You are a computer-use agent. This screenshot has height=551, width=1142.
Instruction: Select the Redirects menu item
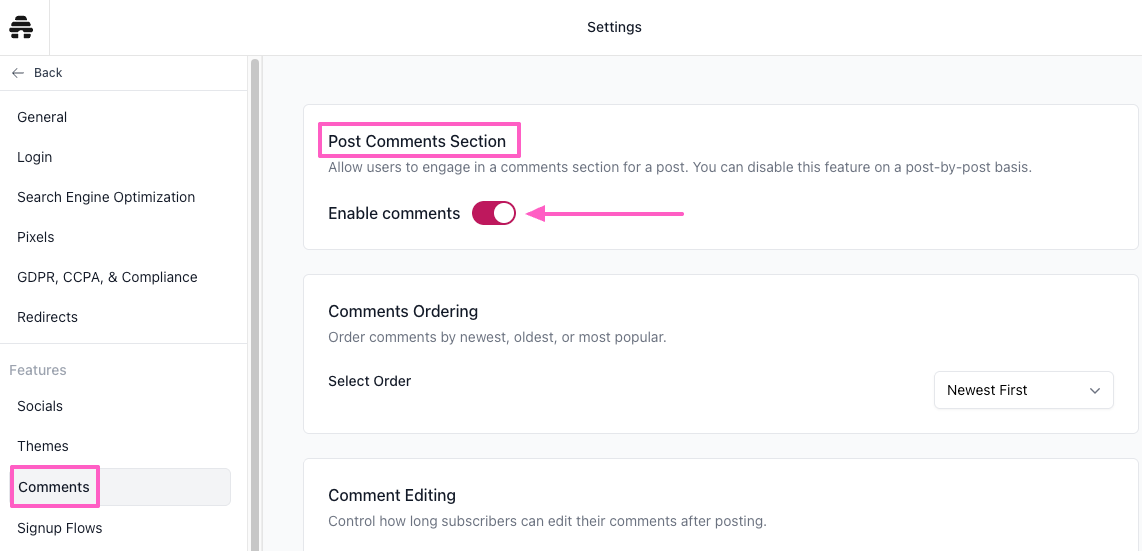pos(47,317)
